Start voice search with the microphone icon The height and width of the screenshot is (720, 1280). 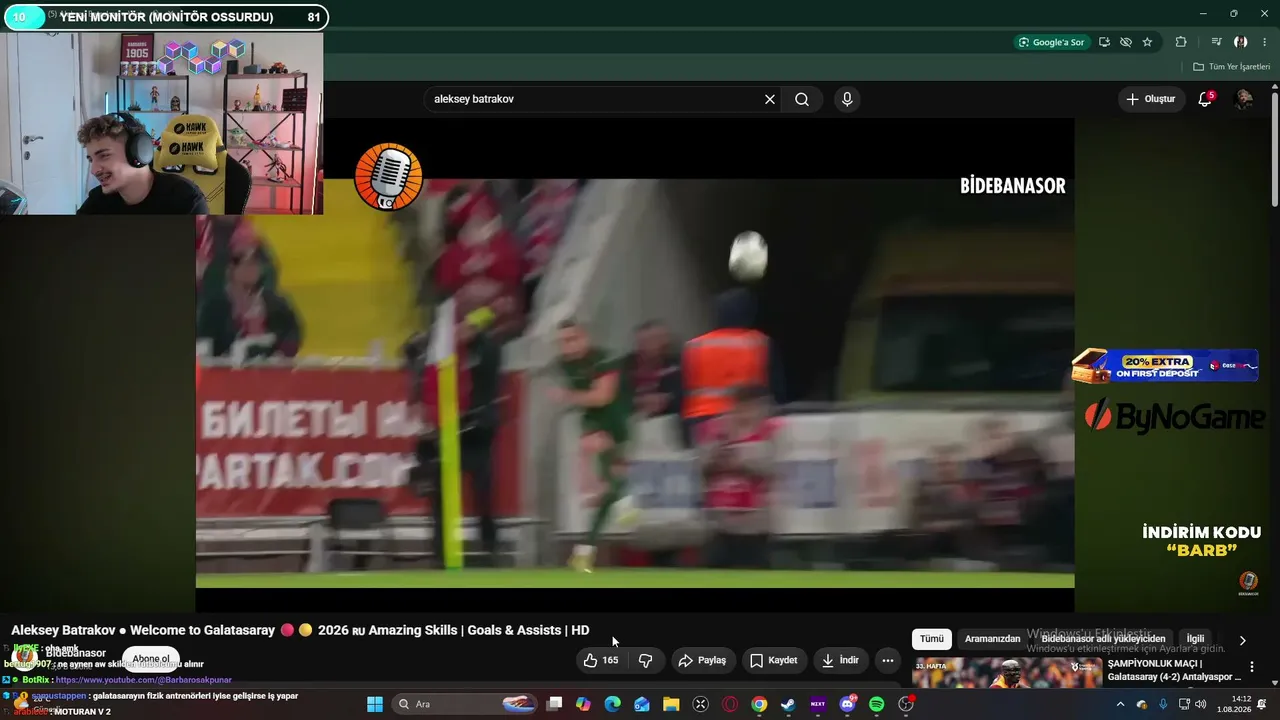[847, 99]
